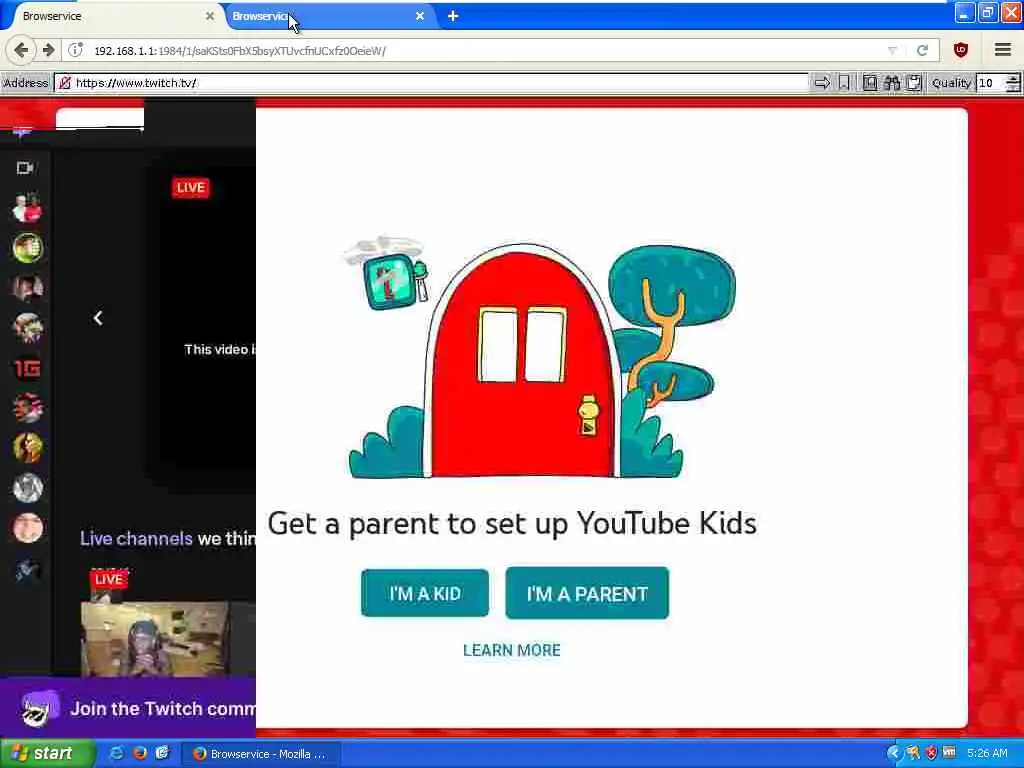Open site info icon in URL bar
Viewport: 1024px width, 768px height.
point(76,50)
